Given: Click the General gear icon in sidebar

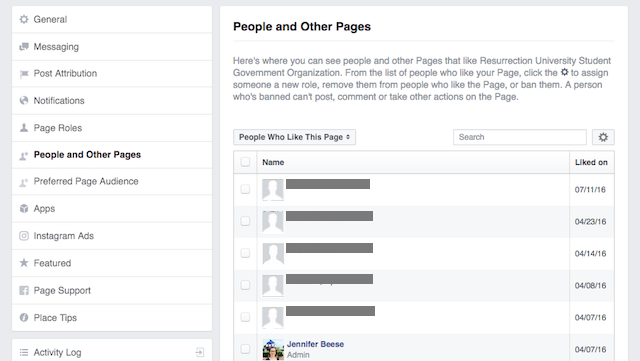Looking at the screenshot, I should pyautogui.click(x=24, y=19).
